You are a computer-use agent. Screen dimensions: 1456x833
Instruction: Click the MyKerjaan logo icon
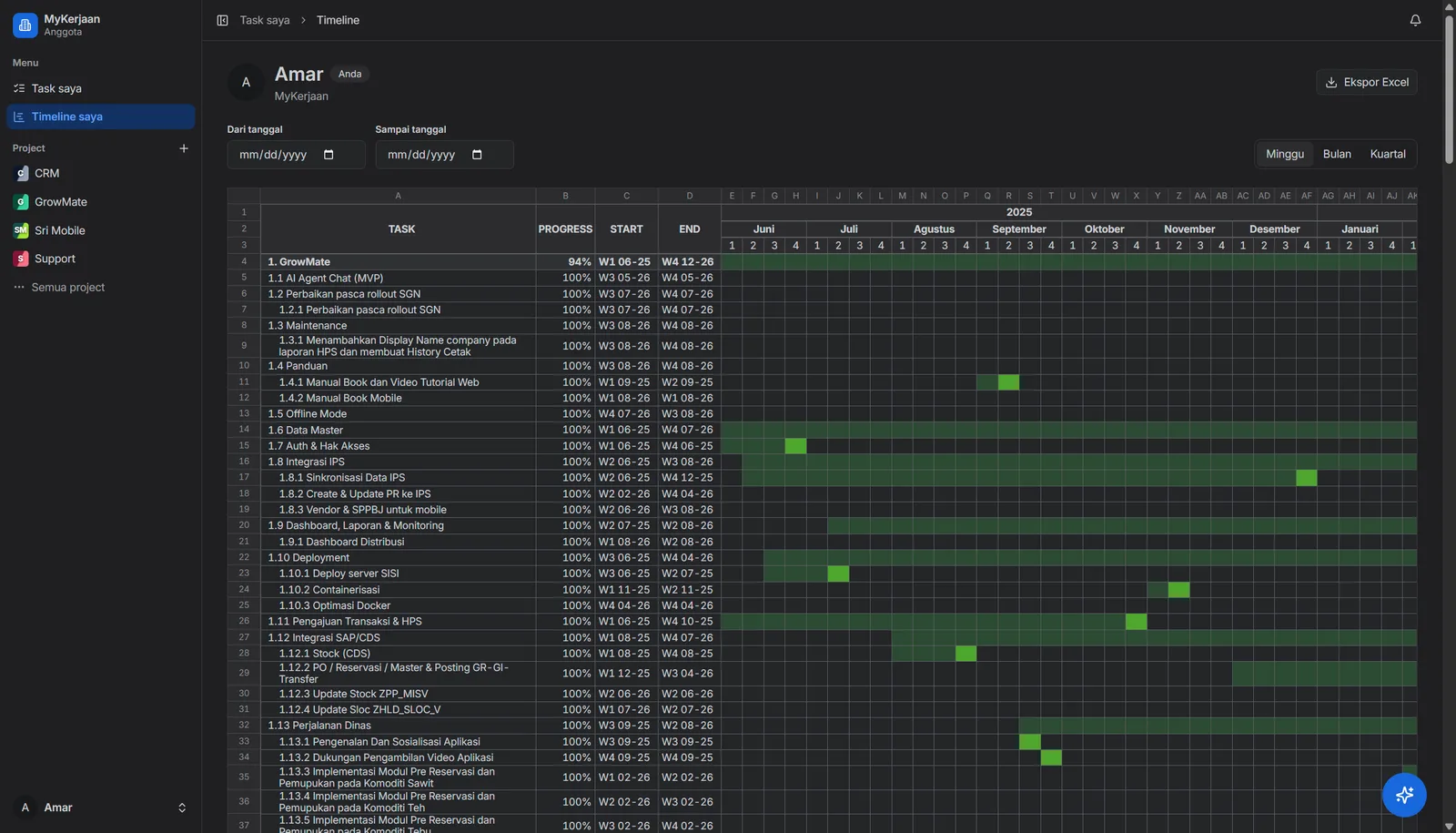pos(25,25)
